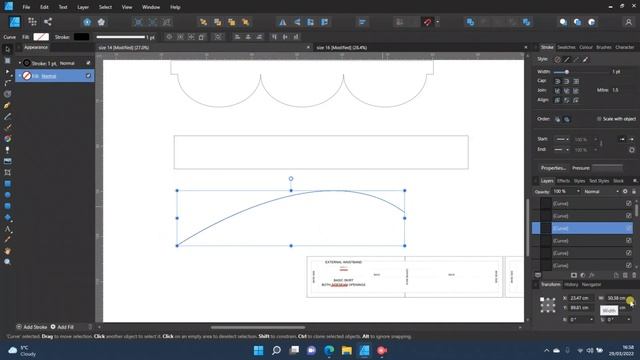The height and width of the screenshot is (360, 640).
Task: Select the Artistic Text tool
Action: pyautogui.click(x=7, y=229)
